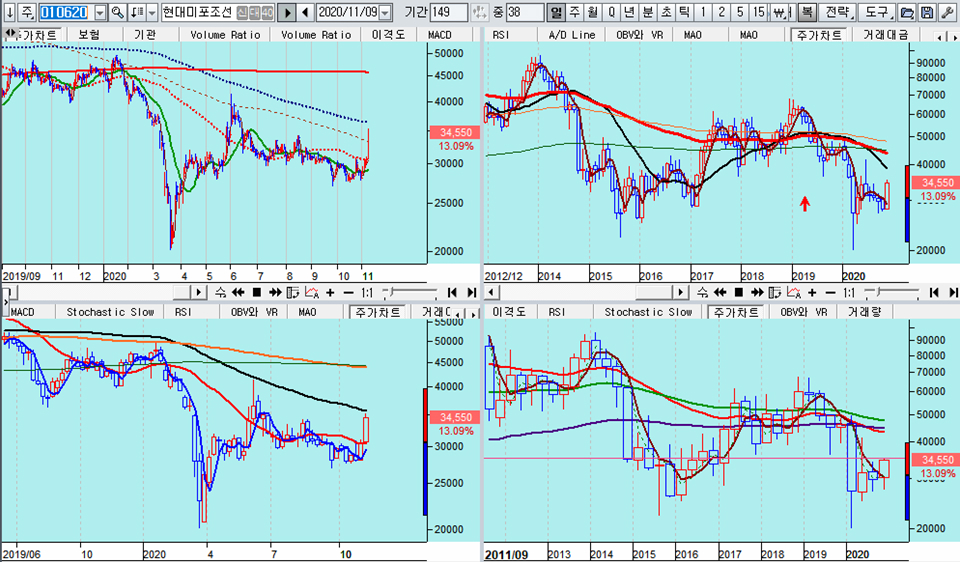The height and width of the screenshot is (562, 961).
Task: Click the stock search magnifier icon
Action: point(118,12)
